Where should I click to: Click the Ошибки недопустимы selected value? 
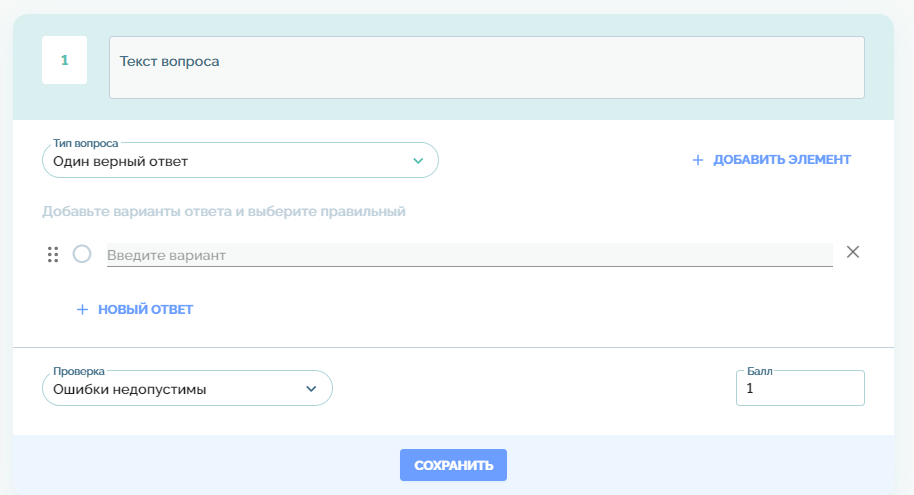pyautogui.click(x=130, y=390)
